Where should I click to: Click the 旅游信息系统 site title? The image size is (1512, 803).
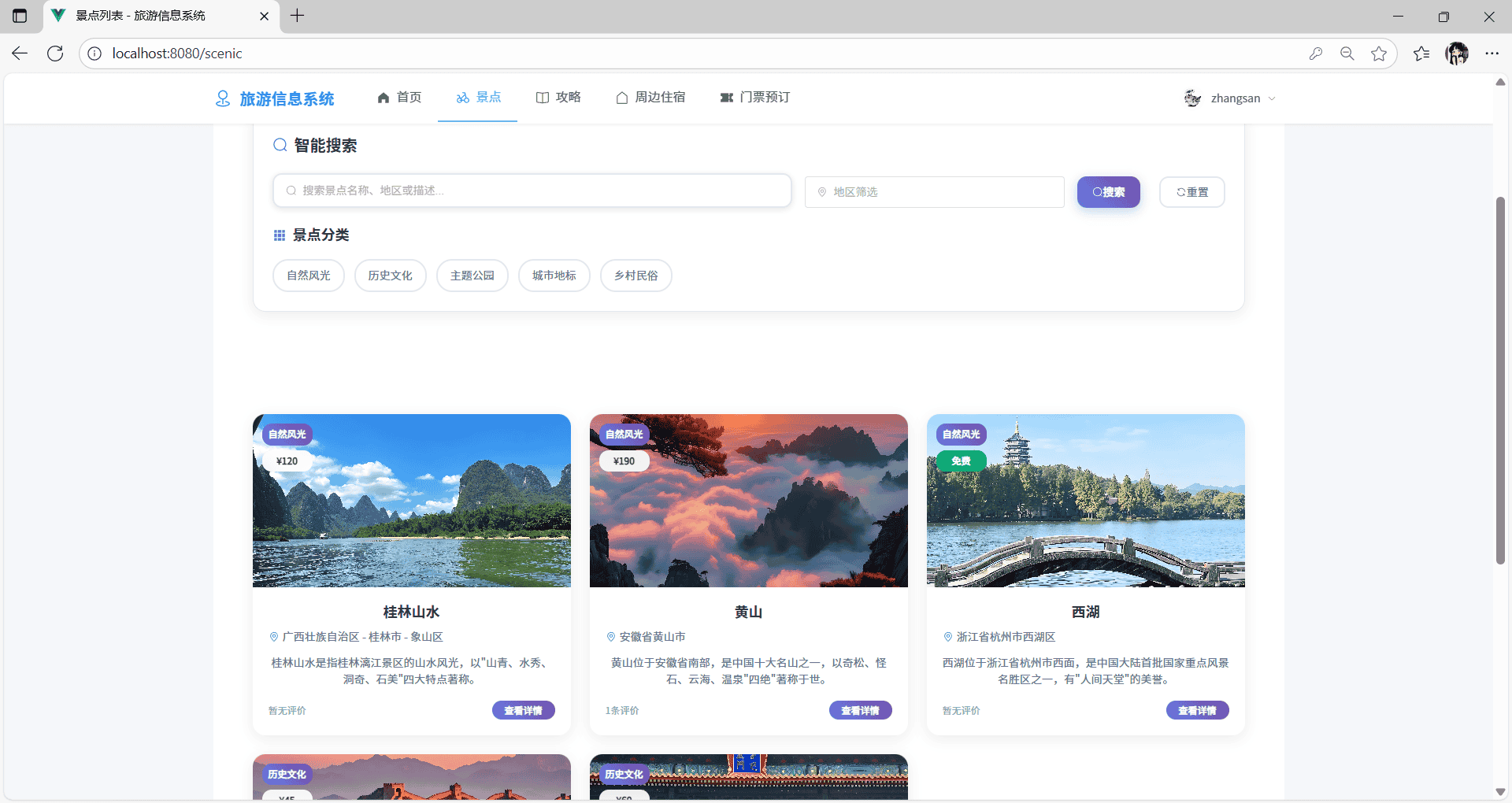point(287,98)
